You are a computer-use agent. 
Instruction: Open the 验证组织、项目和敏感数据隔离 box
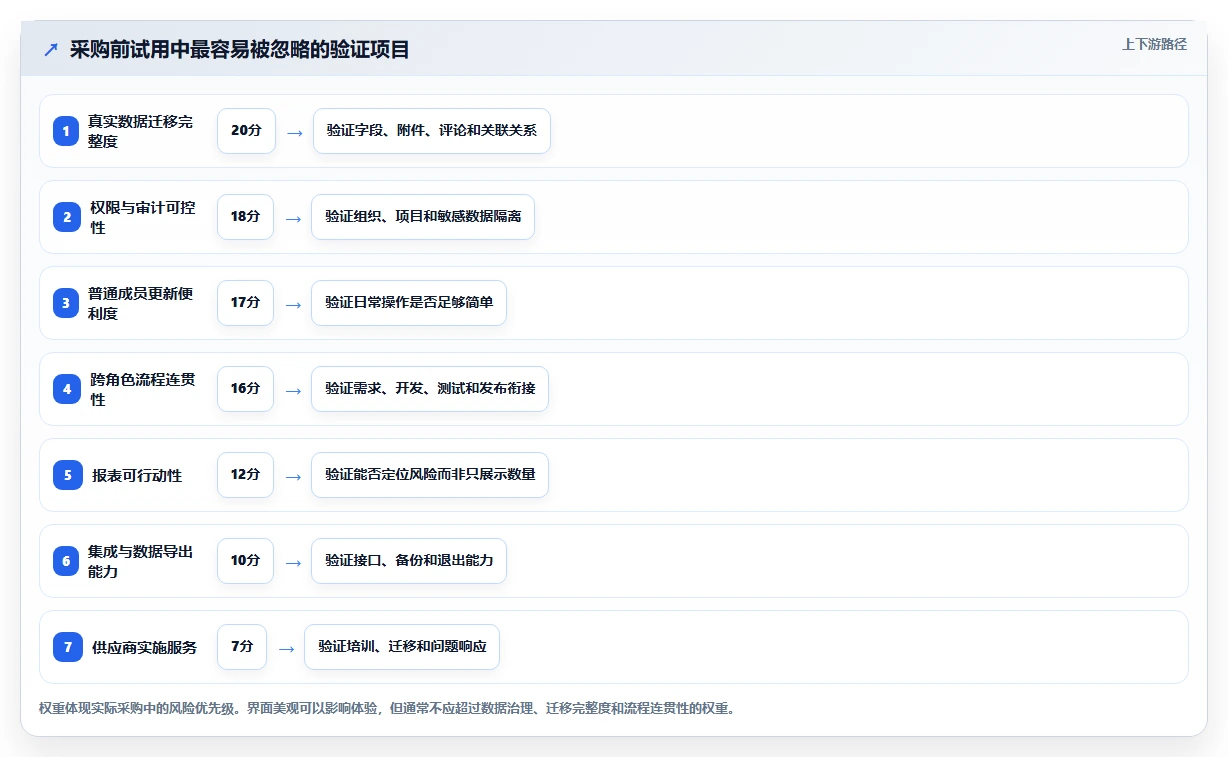click(423, 217)
